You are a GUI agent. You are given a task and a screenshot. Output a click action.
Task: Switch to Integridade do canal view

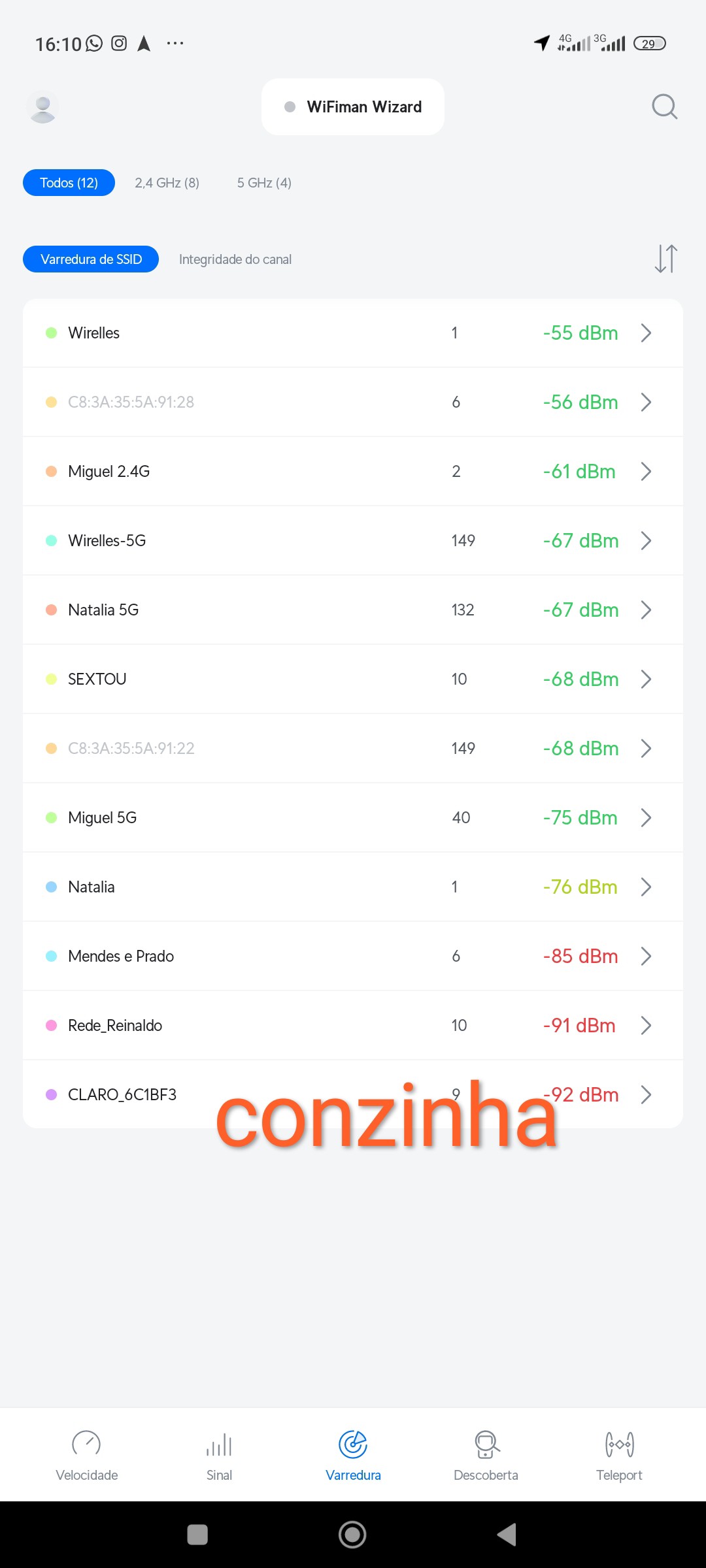pyautogui.click(x=235, y=259)
